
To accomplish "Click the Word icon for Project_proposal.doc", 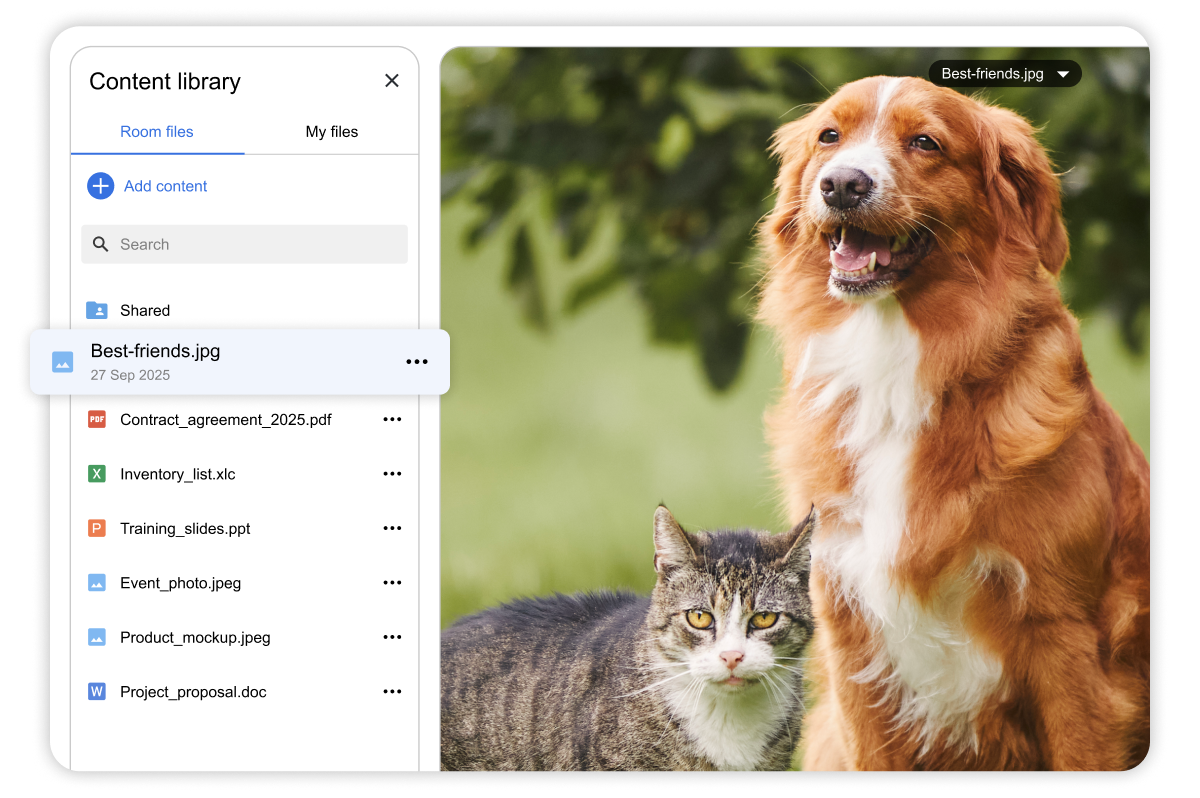I will point(97,692).
